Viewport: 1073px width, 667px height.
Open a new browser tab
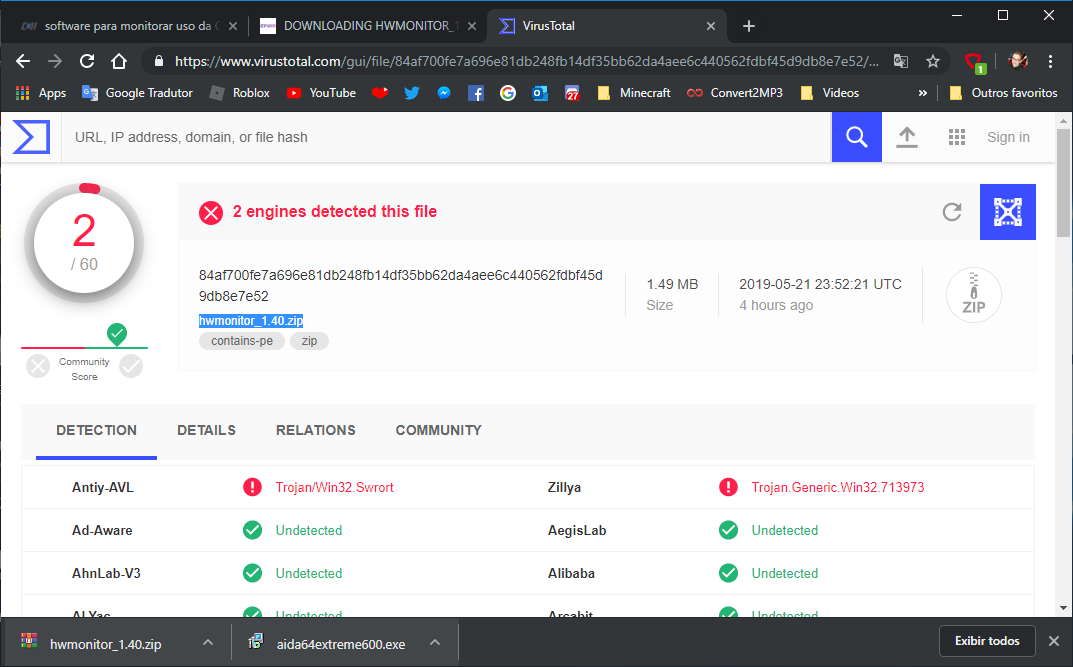749,26
